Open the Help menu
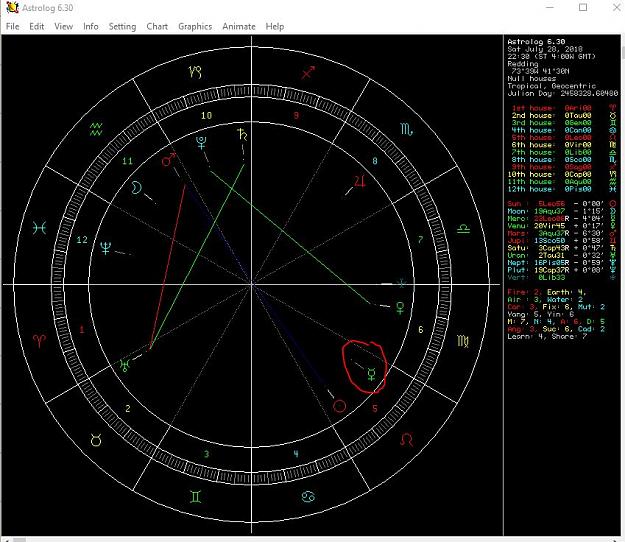625x542 pixels. (x=275, y=26)
